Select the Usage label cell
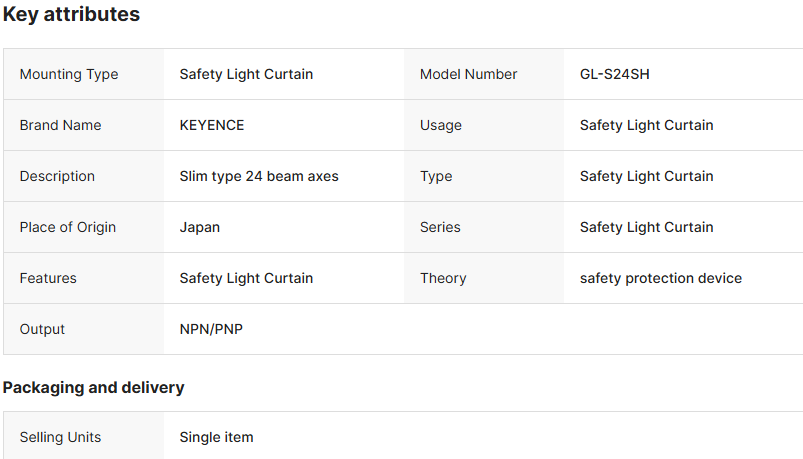Viewport: 803px width, 459px height. click(x=441, y=125)
